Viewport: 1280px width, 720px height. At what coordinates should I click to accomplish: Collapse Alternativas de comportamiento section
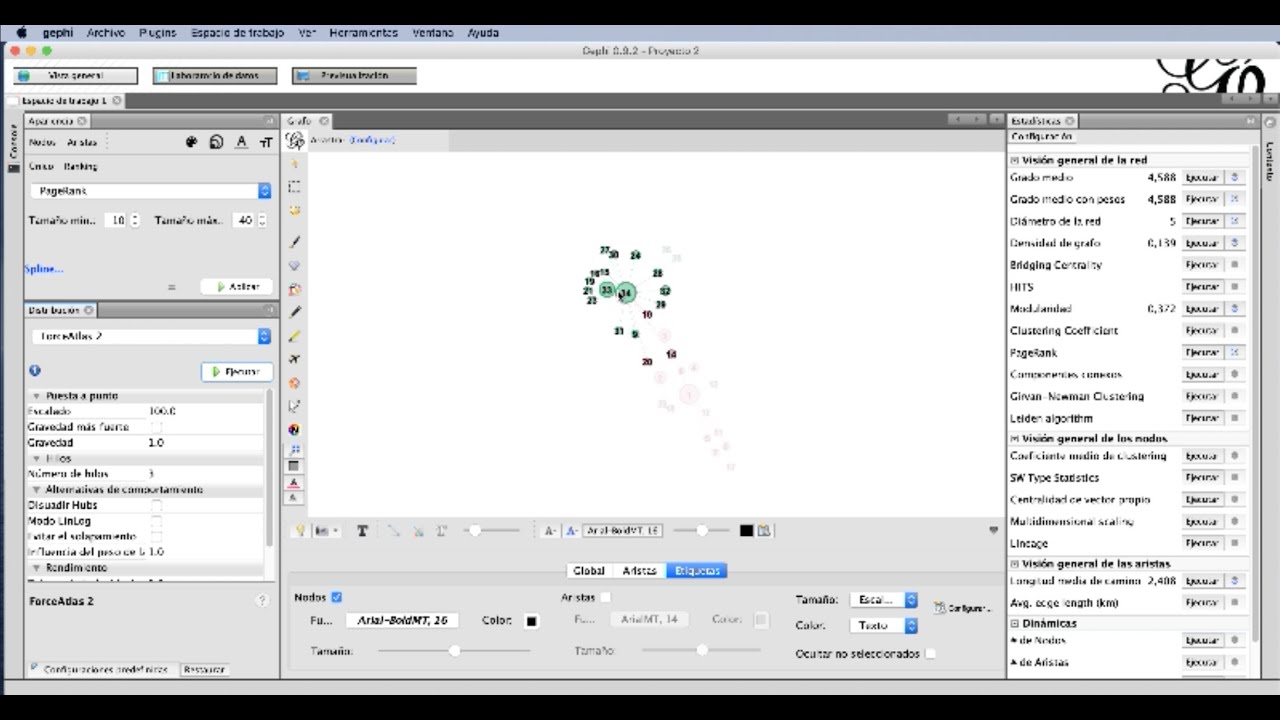(37, 490)
